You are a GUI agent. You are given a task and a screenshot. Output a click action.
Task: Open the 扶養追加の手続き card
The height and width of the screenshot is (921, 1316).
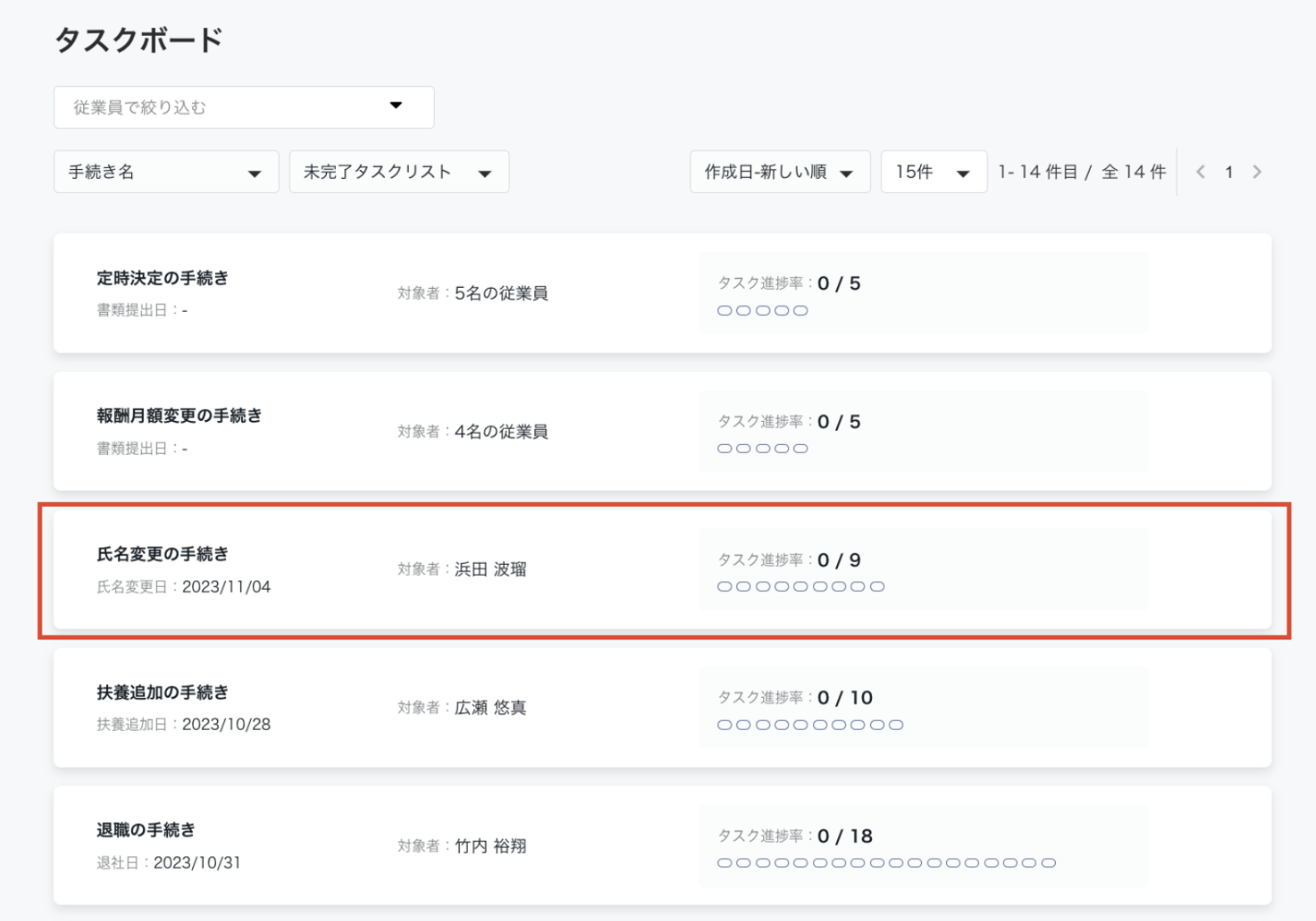(x=663, y=707)
